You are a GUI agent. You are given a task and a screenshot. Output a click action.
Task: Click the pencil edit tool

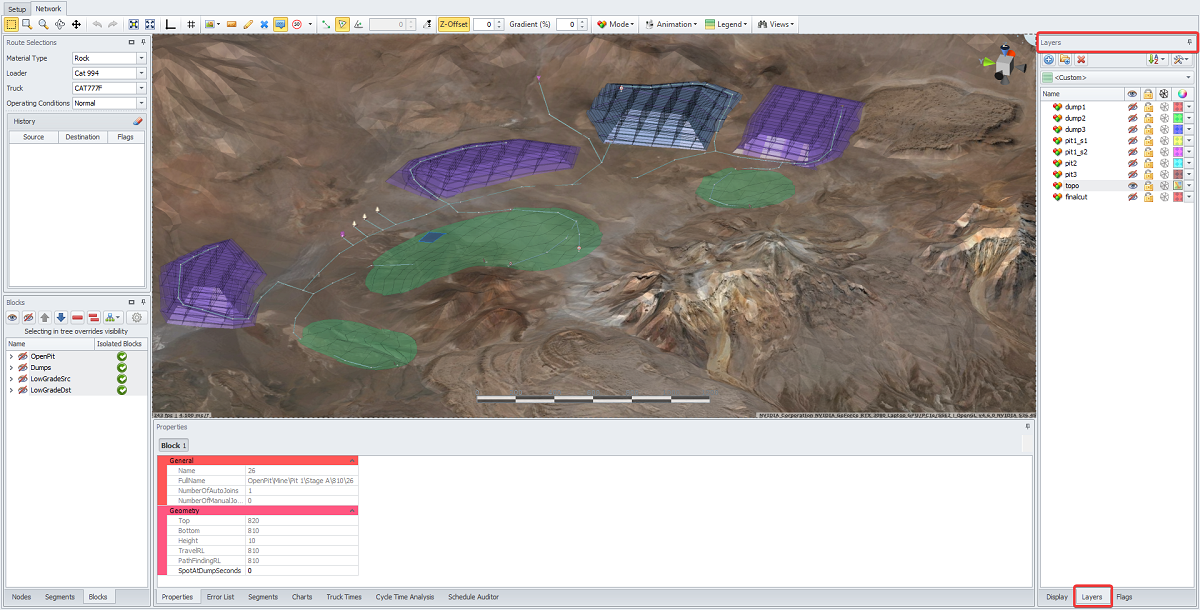248,24
